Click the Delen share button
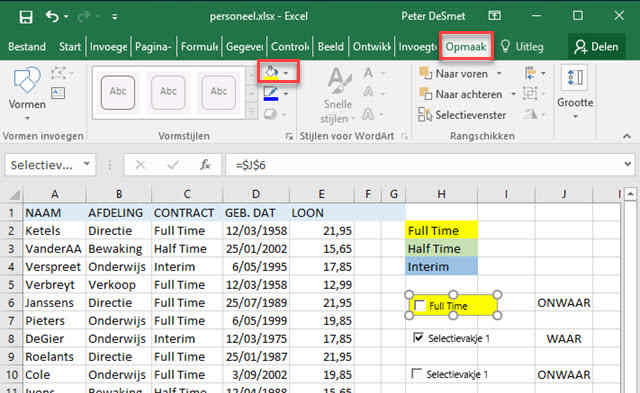Viewport: 640px width, 393px height. click(x=596, y=47)
